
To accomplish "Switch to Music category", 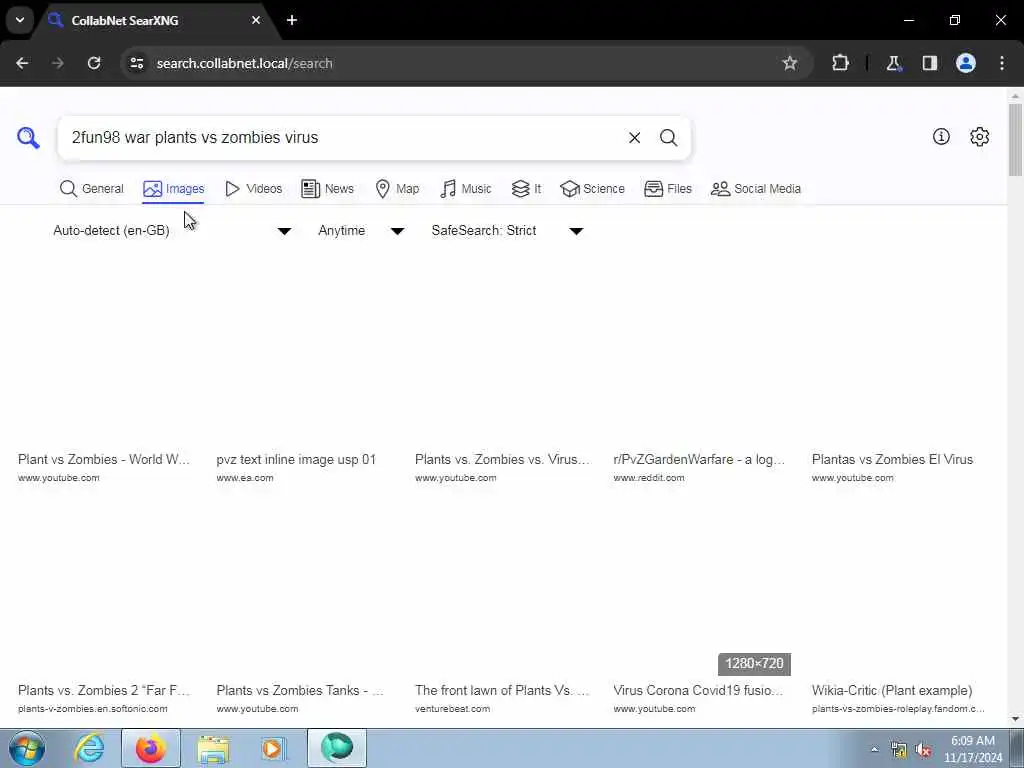I will [466, 189].
